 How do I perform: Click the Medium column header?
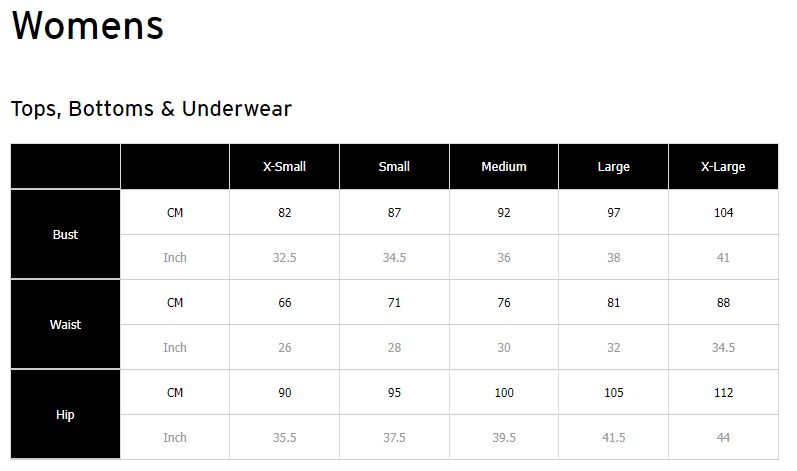tap(504, 167)
